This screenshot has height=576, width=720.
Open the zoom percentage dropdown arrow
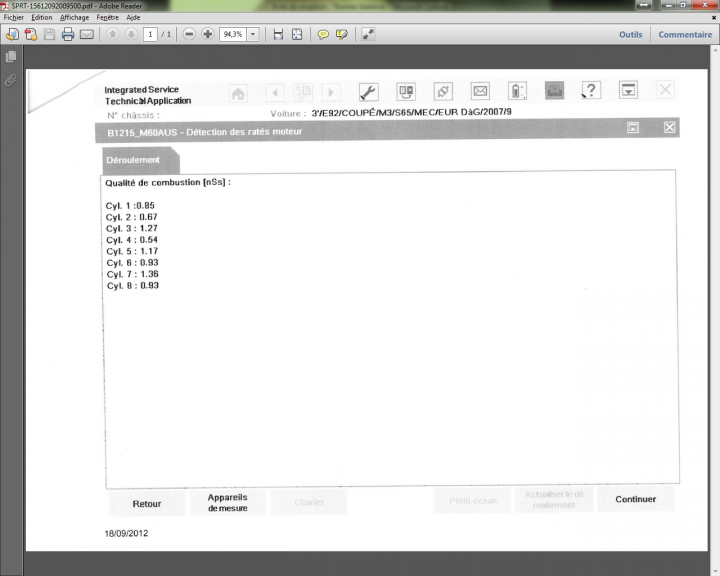pyautogui.click(x=253, y=34)
